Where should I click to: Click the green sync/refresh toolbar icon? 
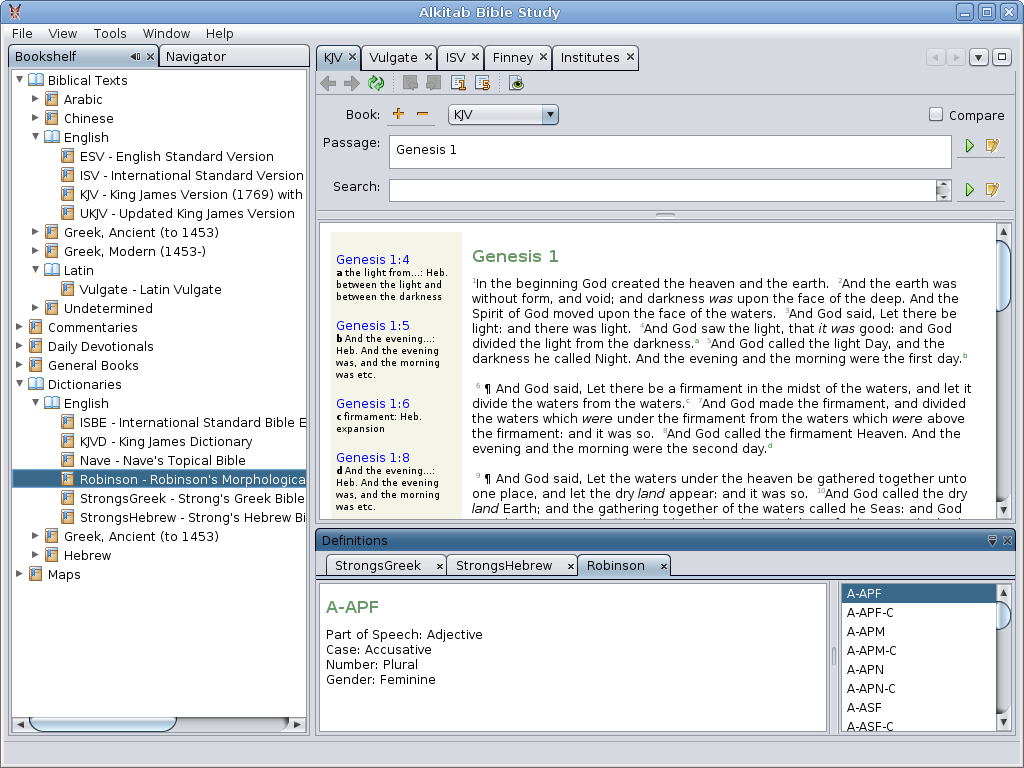[376, 84]
